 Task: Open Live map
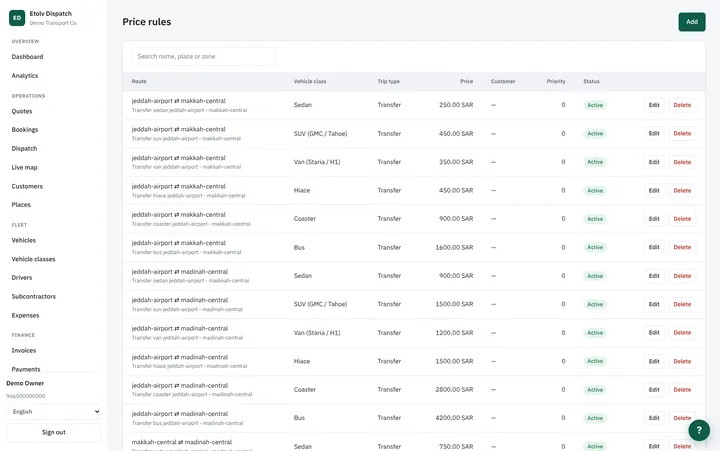pyautogui.click(x=24, y=168)
